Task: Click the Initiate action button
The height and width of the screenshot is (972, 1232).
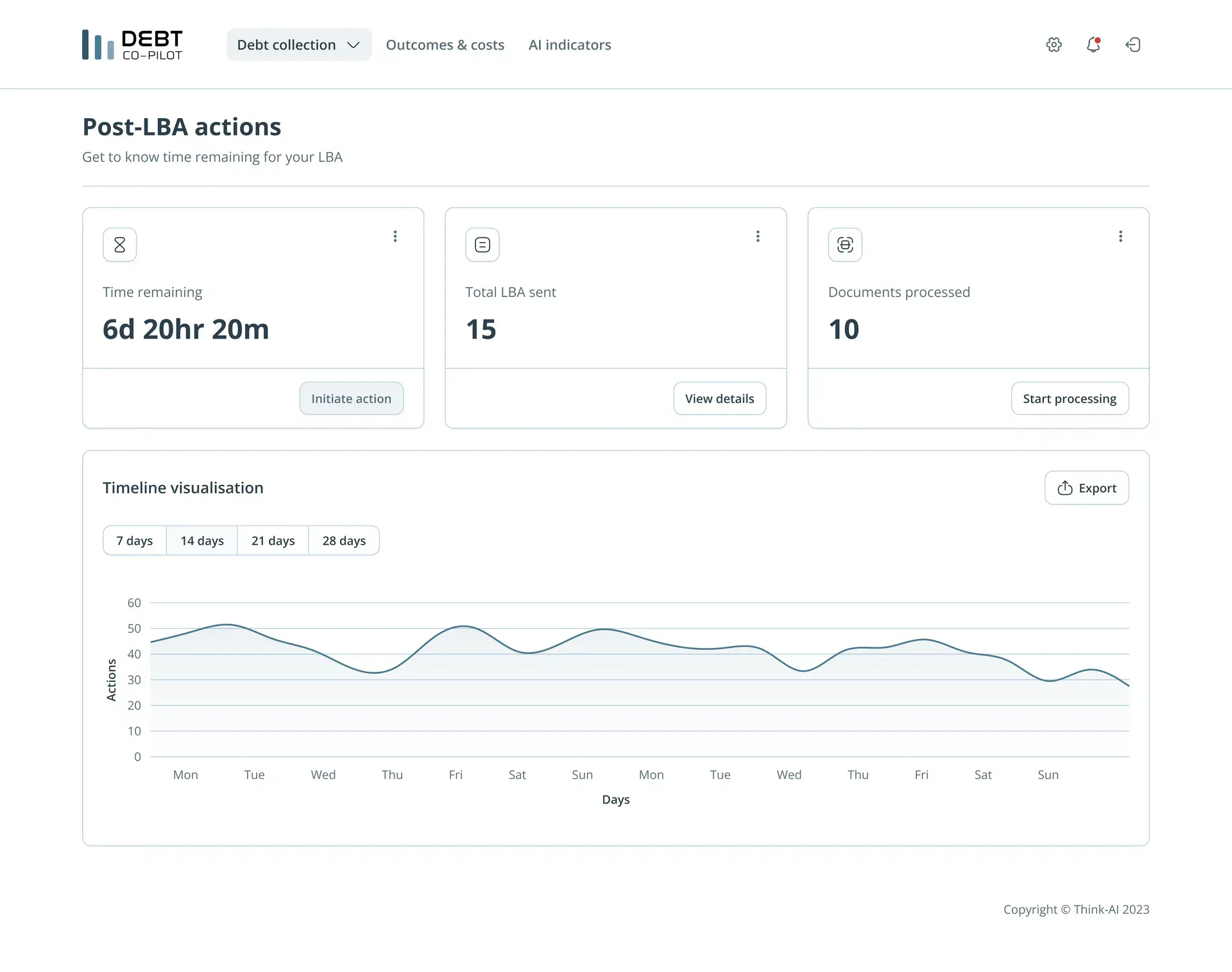Action: [x=351, y=398]
